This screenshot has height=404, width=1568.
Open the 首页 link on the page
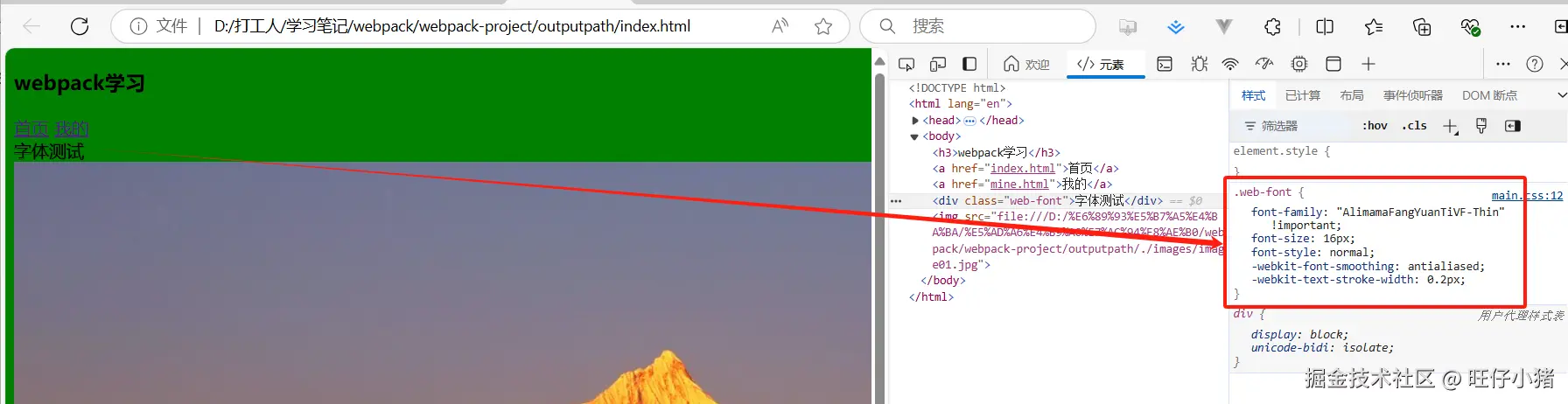(x=31, y=129)
